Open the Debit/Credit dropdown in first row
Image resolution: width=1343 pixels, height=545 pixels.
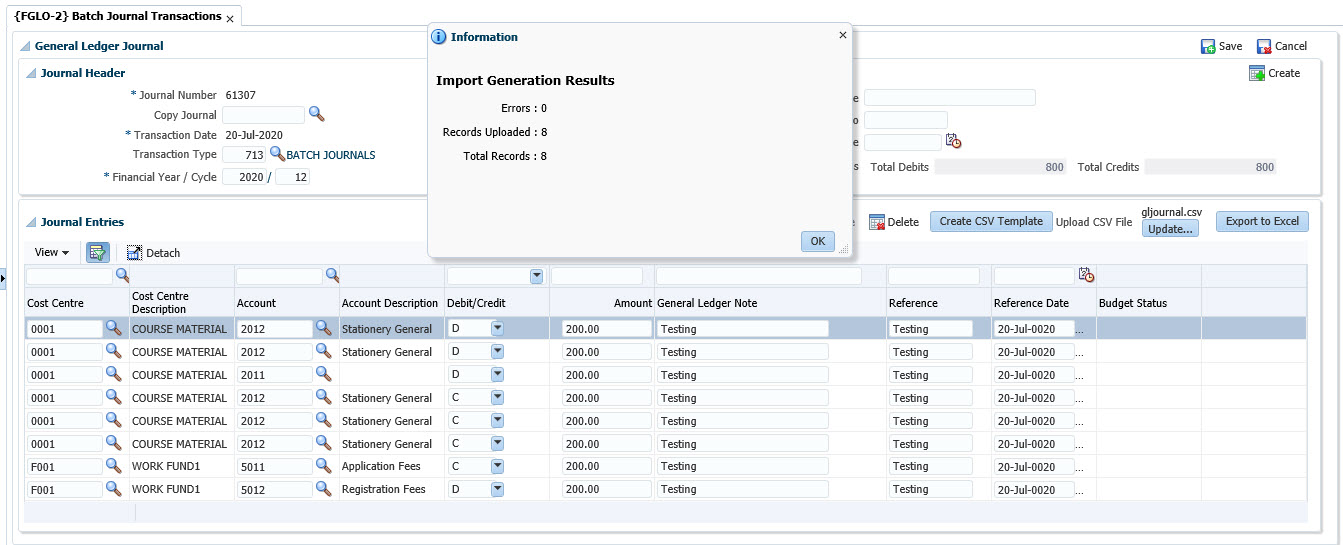coord(497,328)
